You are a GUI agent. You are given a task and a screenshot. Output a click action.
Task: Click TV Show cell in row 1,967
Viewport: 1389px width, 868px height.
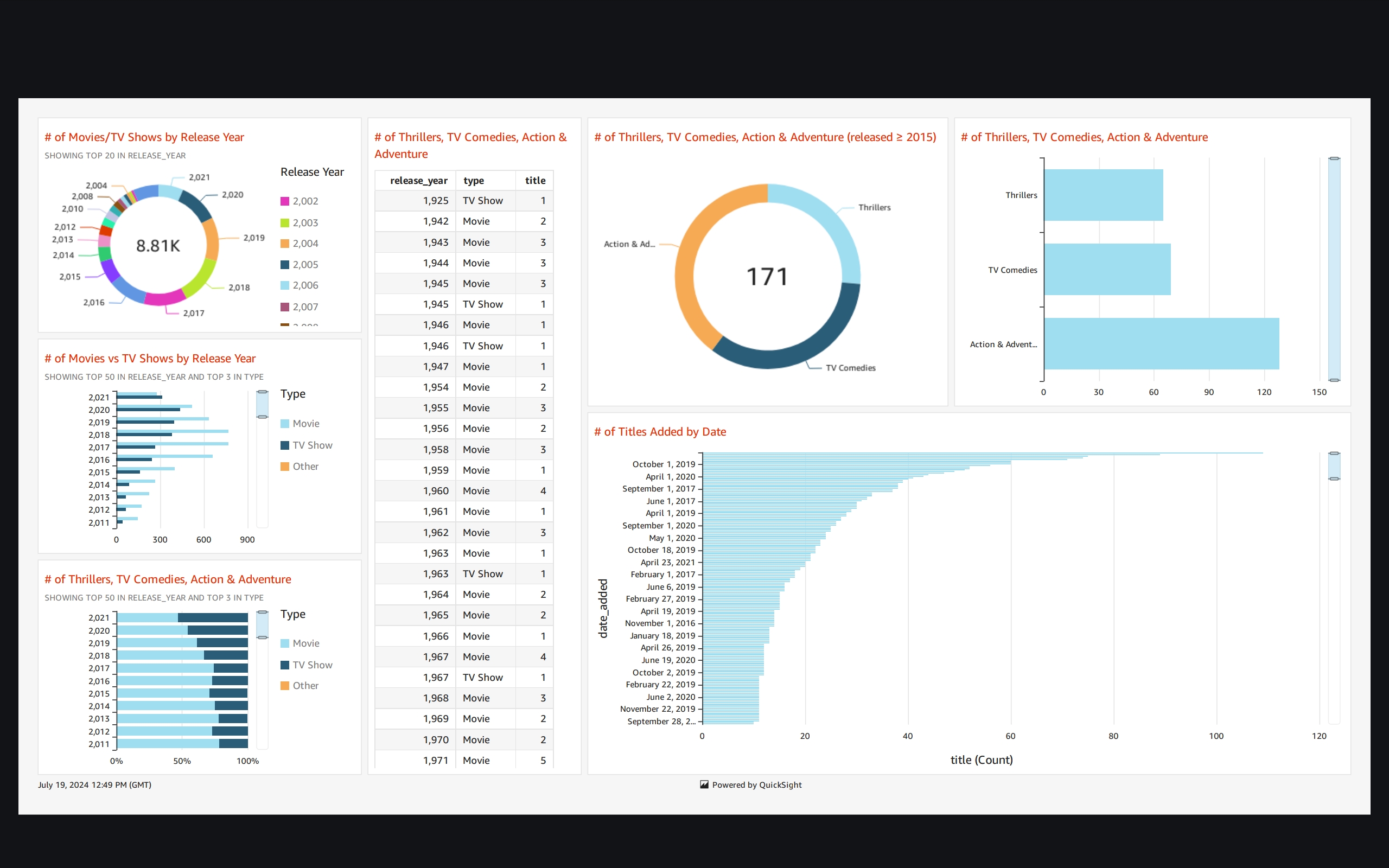486,678
